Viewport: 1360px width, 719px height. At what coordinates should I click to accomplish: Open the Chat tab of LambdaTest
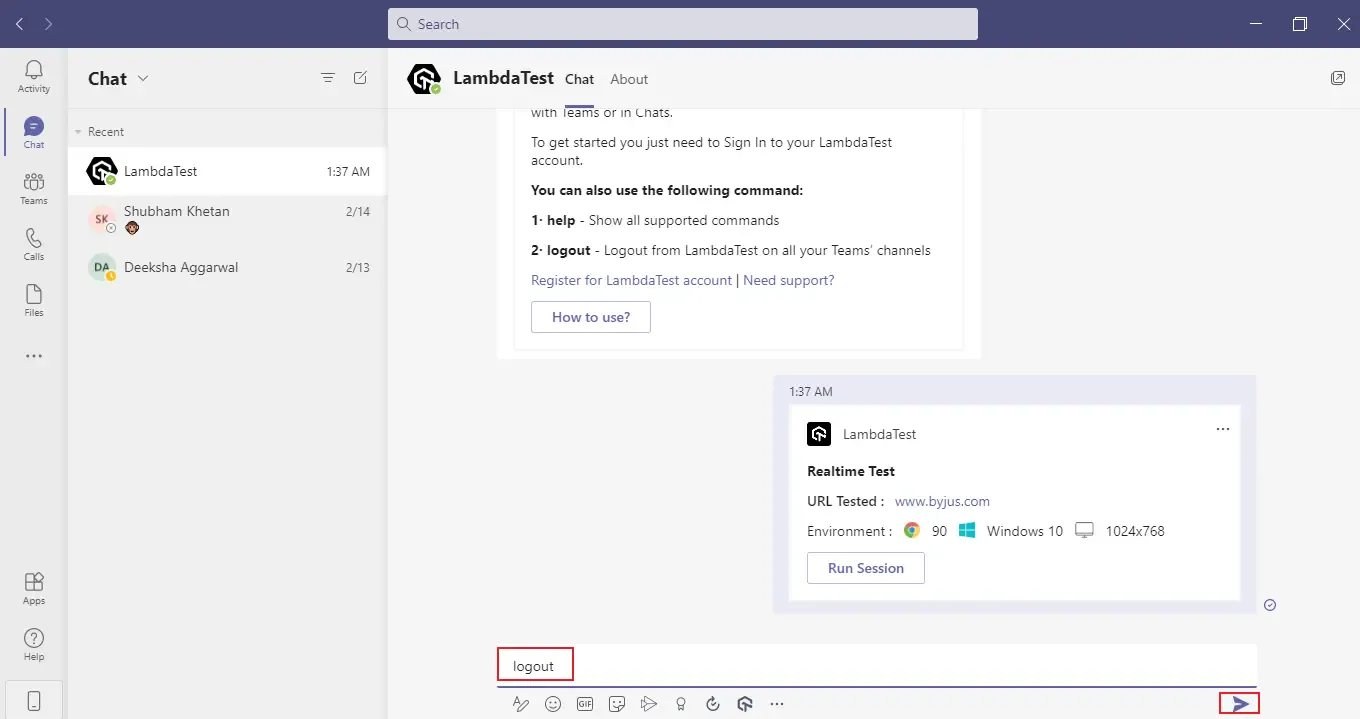(579, 79)
